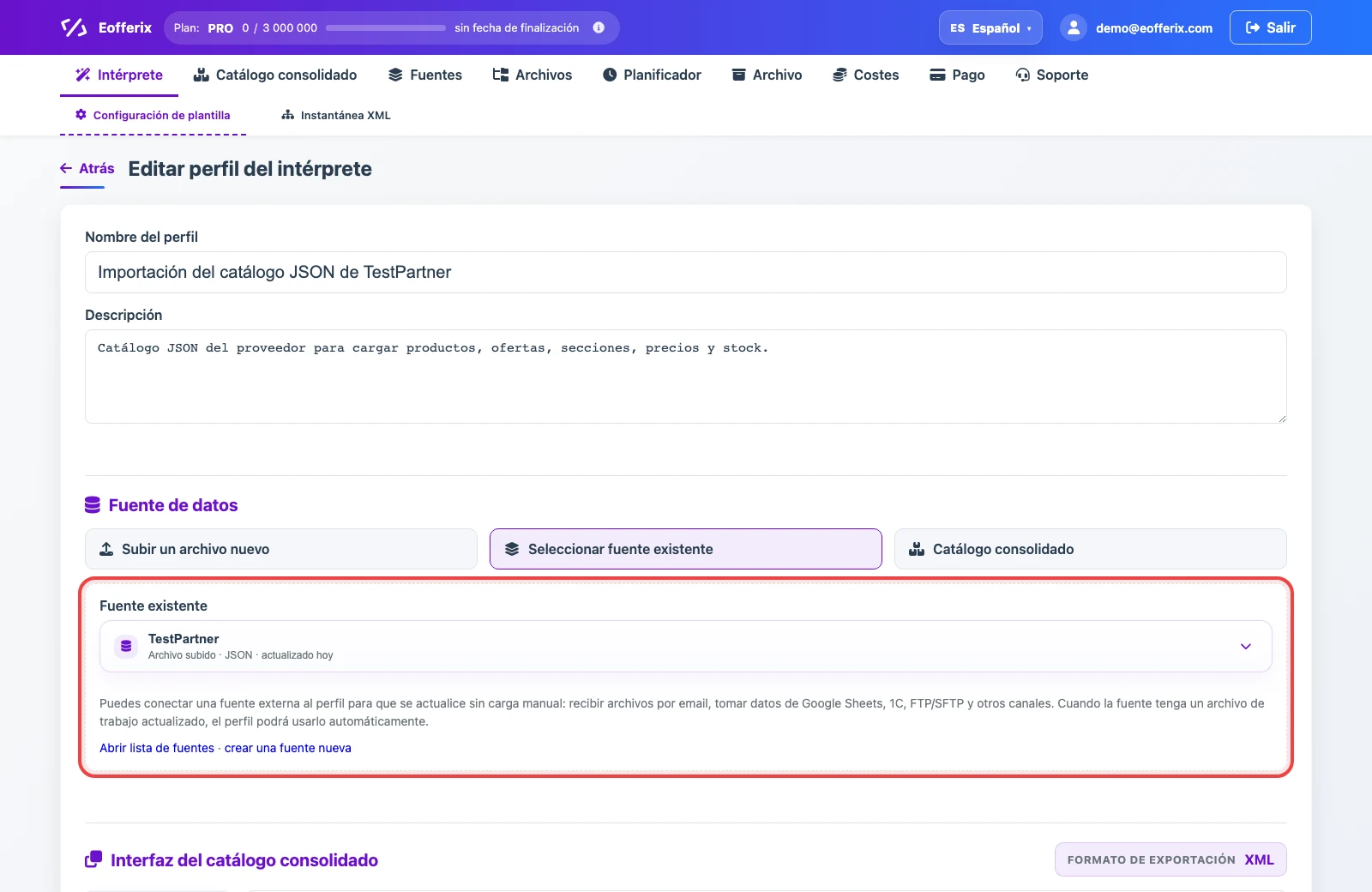This screenshot has width=1372, height=892.
Task: Click the sitemap icon of Instantánea XML
Action: 288,115
